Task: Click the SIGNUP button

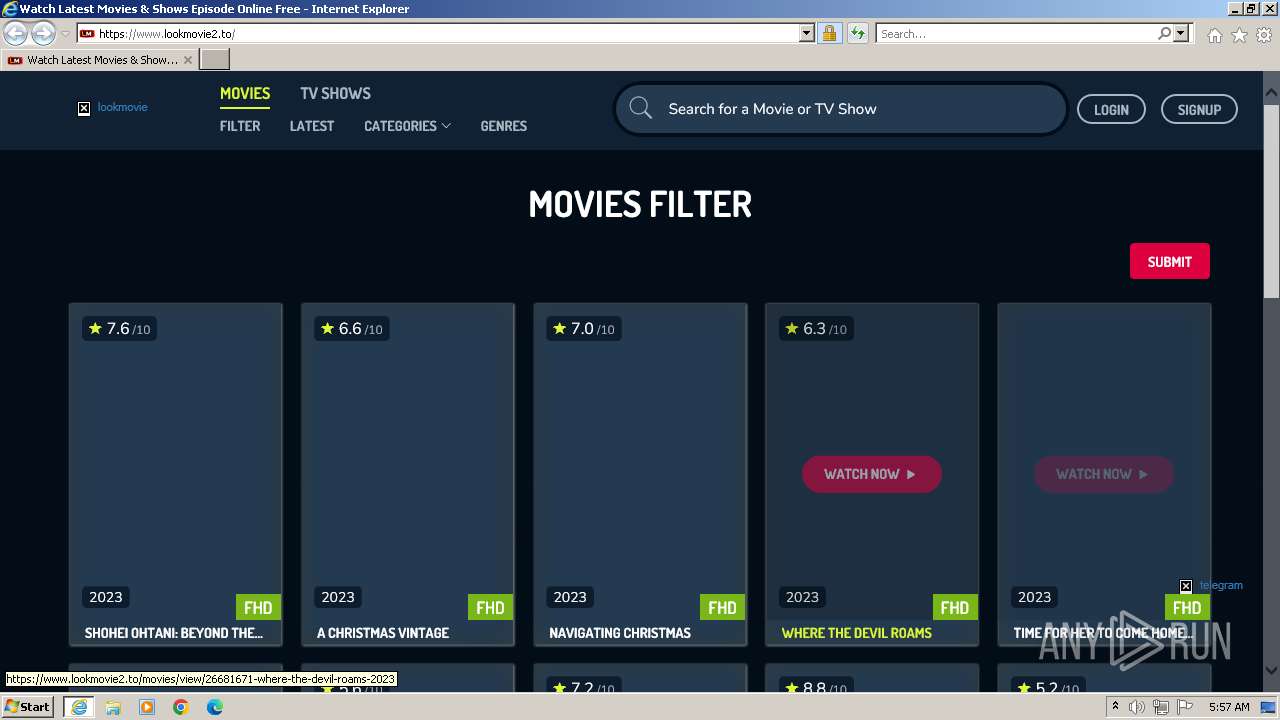Action: (x=1199, y=109)
